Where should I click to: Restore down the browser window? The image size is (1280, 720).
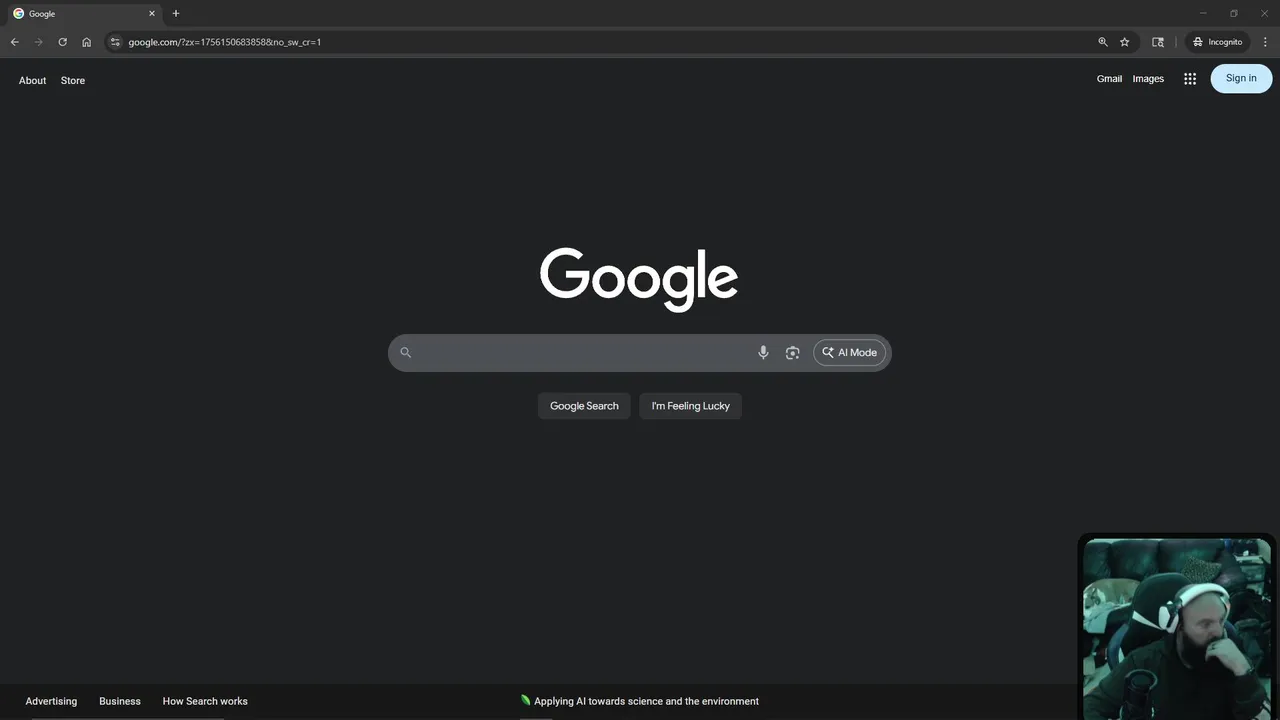1234,13
